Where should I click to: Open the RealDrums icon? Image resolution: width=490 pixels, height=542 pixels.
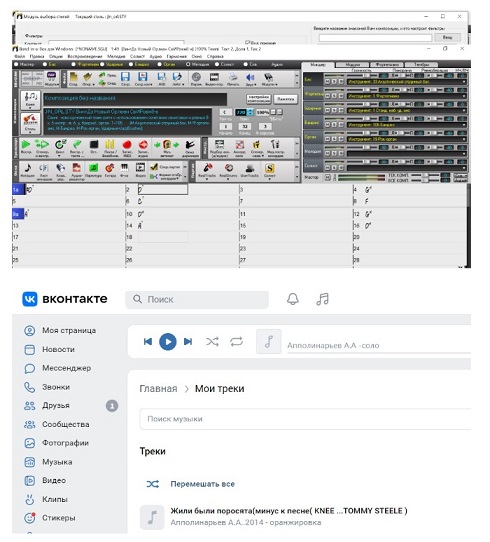click(x=229, y=168)
